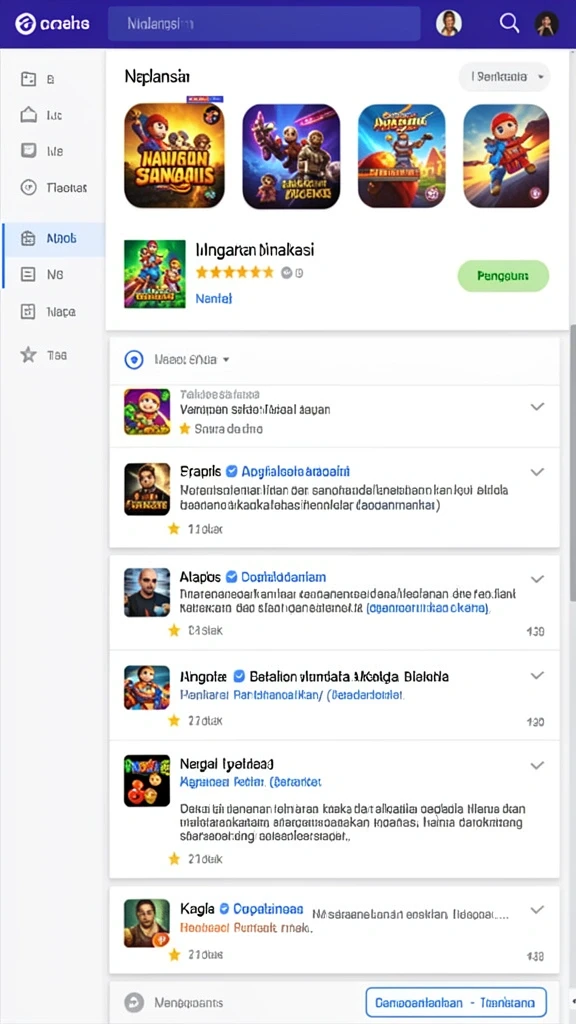The height and width of the screenshot is (1024, 576).
Task: Expand the 'Vemıpen' entry chevron
Action: pyautogui.click(x=537, y=407)
